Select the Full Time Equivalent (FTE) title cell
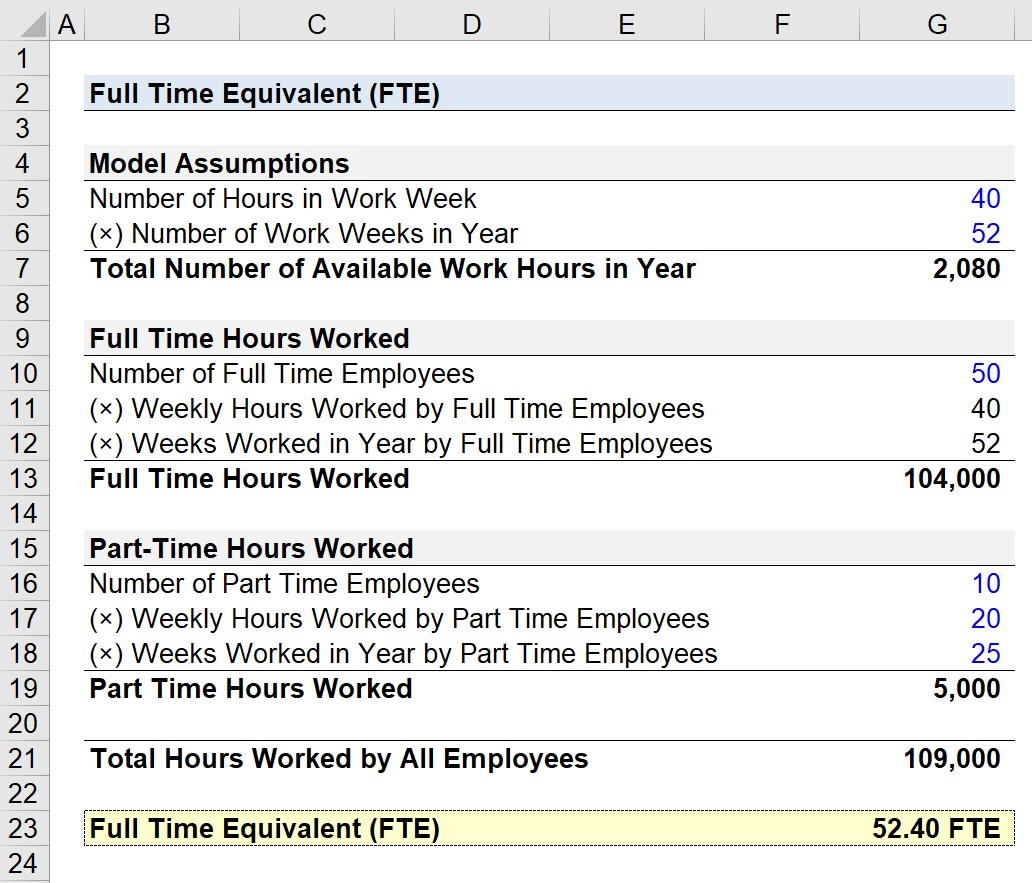The height and width of the screenshot is (883, 1032). [x=162, y=93]
